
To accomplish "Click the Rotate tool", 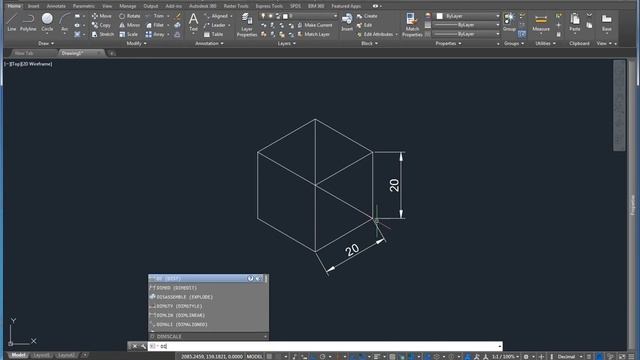I will (x=129, y=16).
